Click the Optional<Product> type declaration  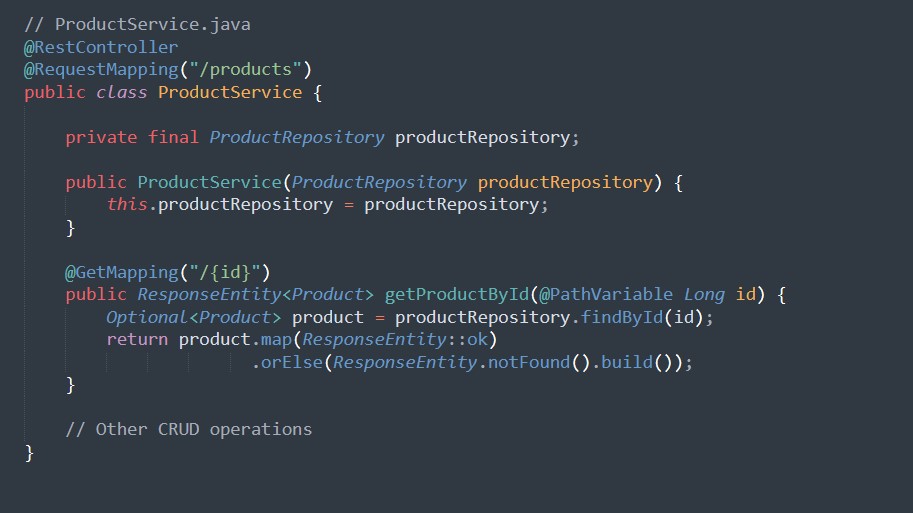click(194, 317)
